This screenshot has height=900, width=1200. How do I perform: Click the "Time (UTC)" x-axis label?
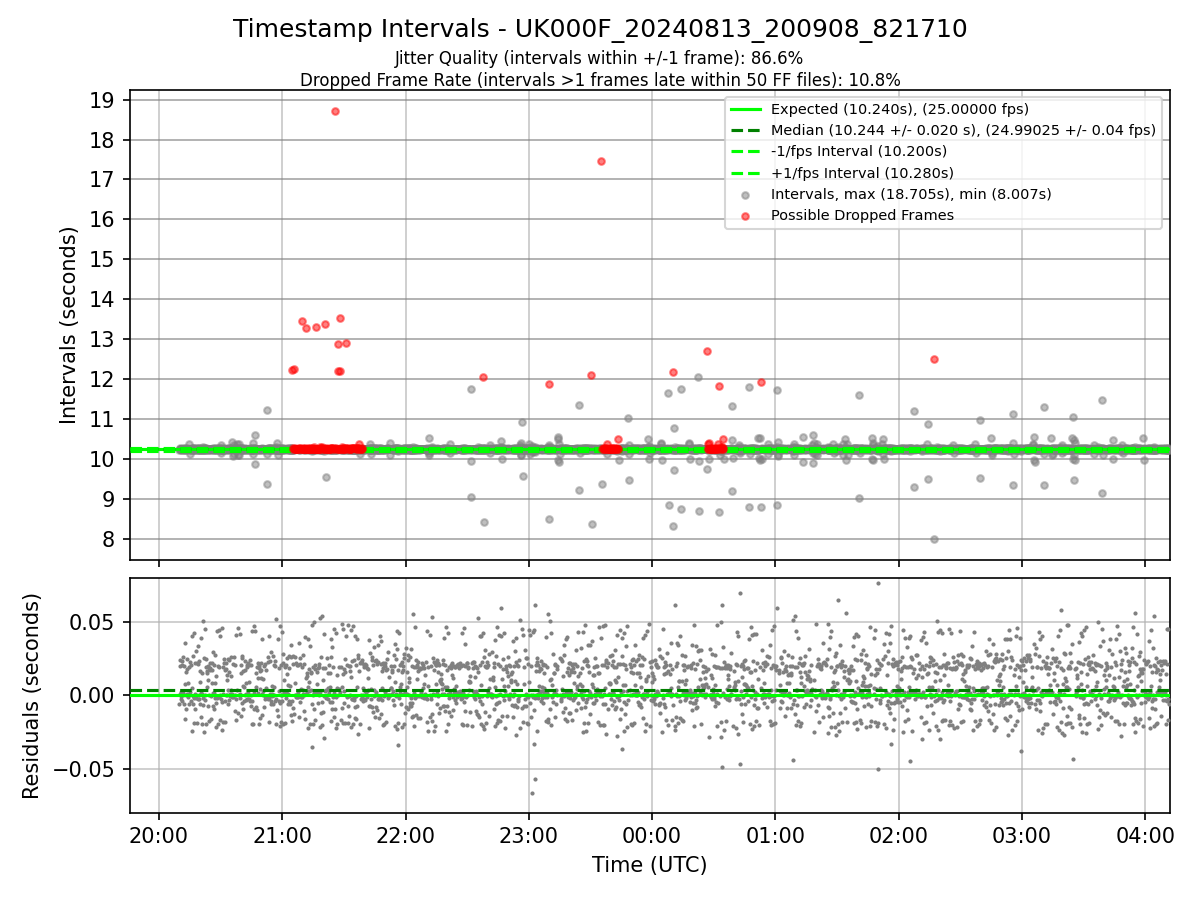(x=650, y=864)
